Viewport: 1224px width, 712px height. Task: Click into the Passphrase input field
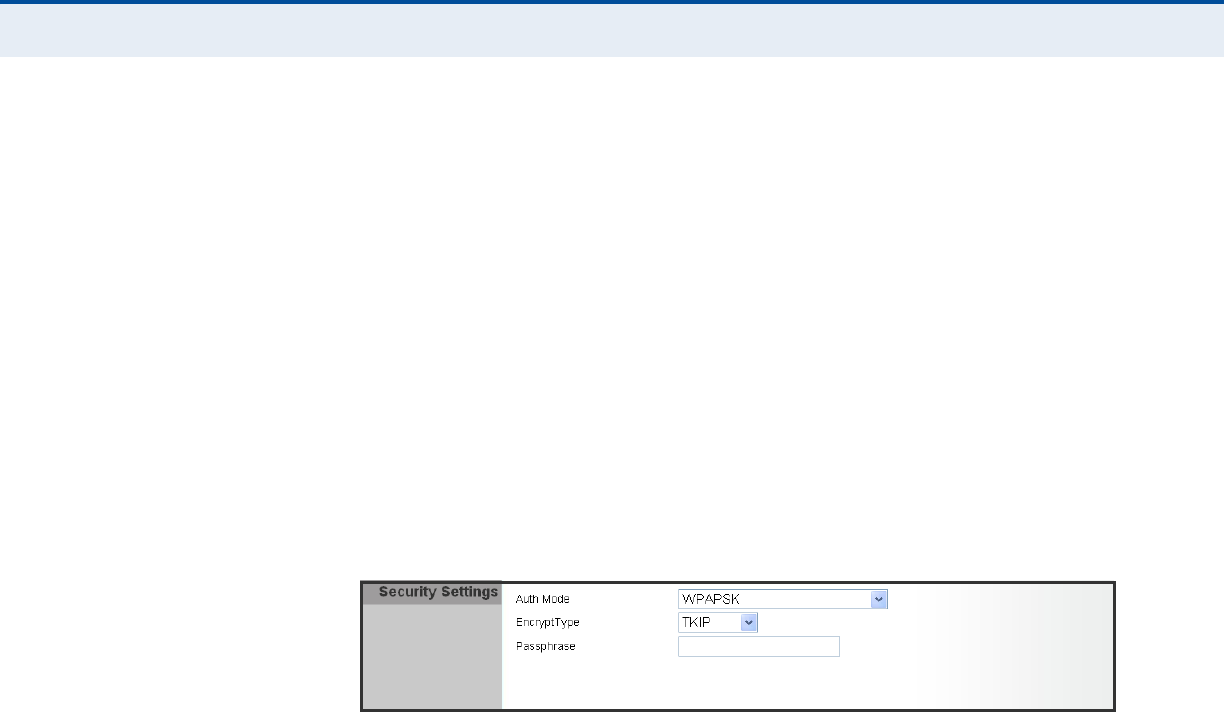click(x=759, y=647)
